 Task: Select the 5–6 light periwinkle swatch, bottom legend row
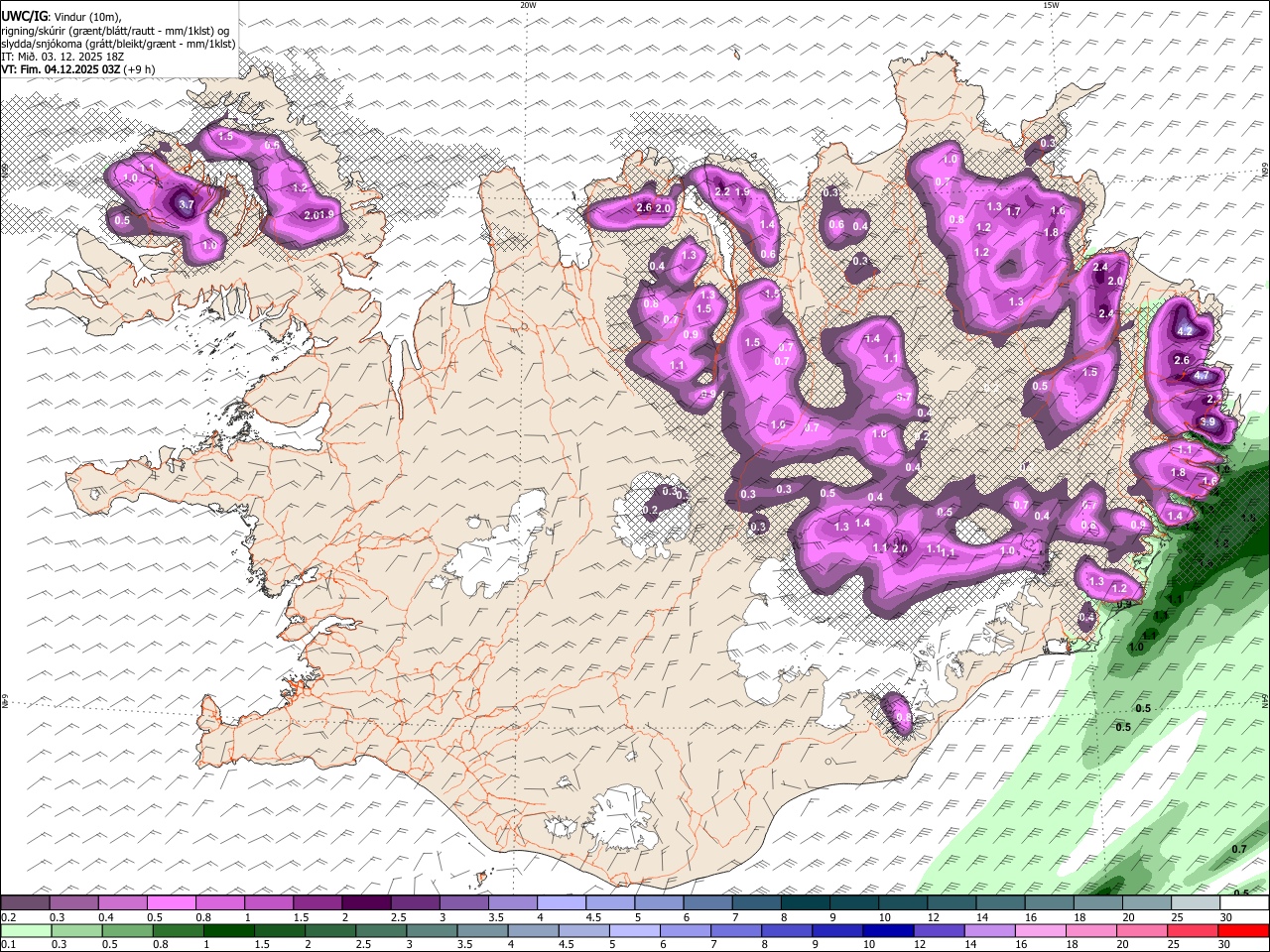point(634,931)
